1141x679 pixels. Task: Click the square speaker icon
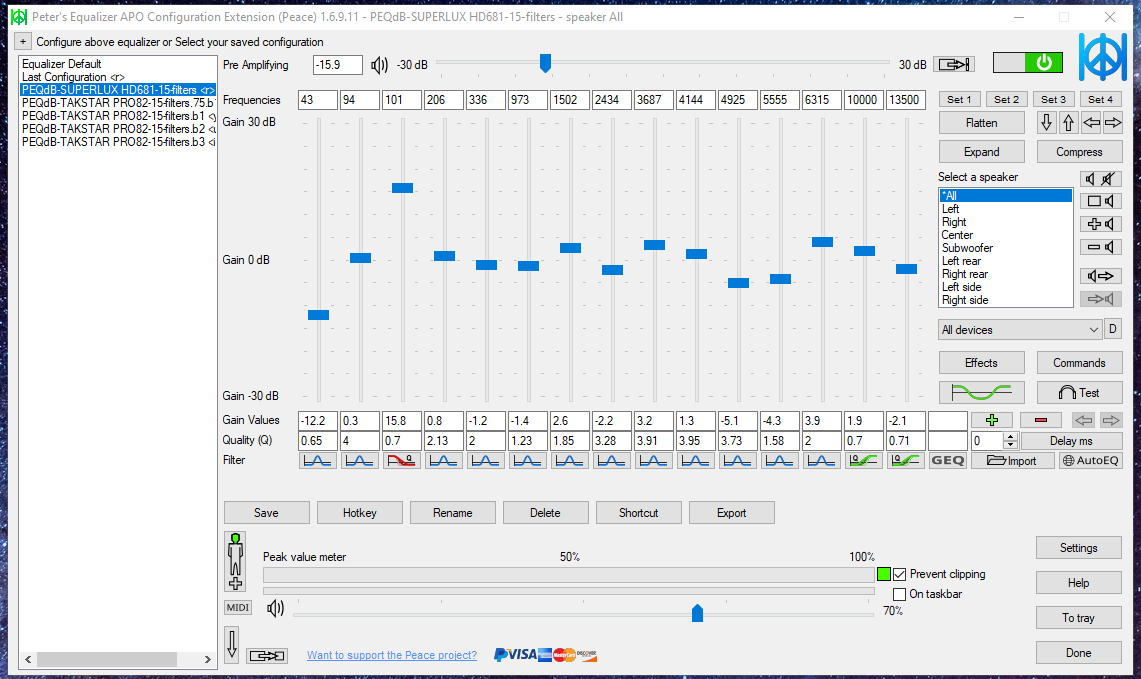[1100, 201]
